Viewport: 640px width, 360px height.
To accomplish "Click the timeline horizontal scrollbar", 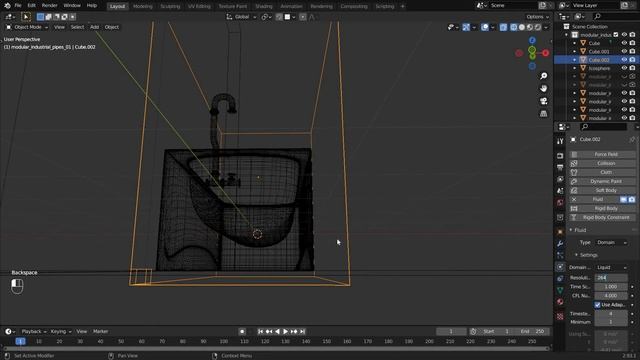I will coord(276,349).
